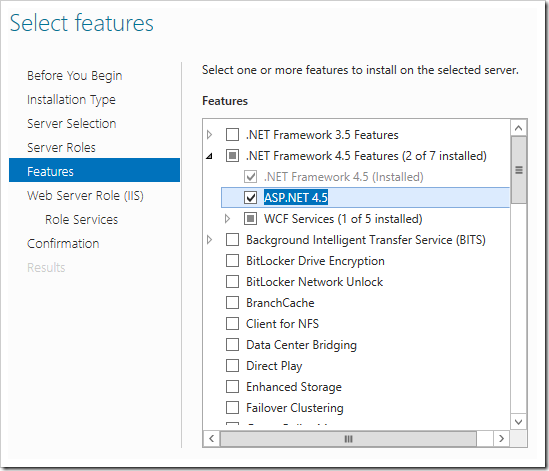Open the Before You Begin step
549x471 pixels.
pyautogui.click(x=75, y=76)
